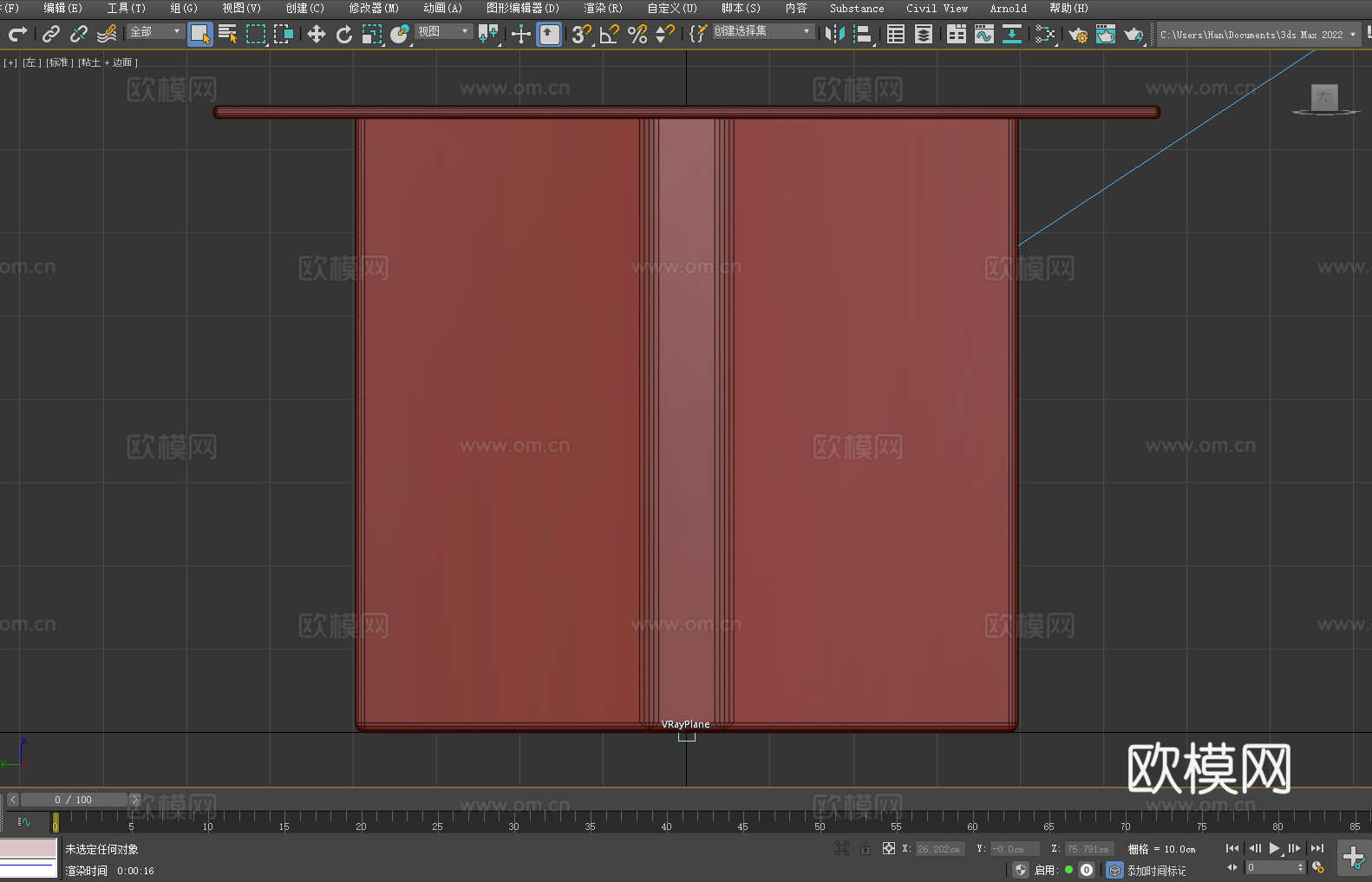Click Go to End button

click(1317, 848)
